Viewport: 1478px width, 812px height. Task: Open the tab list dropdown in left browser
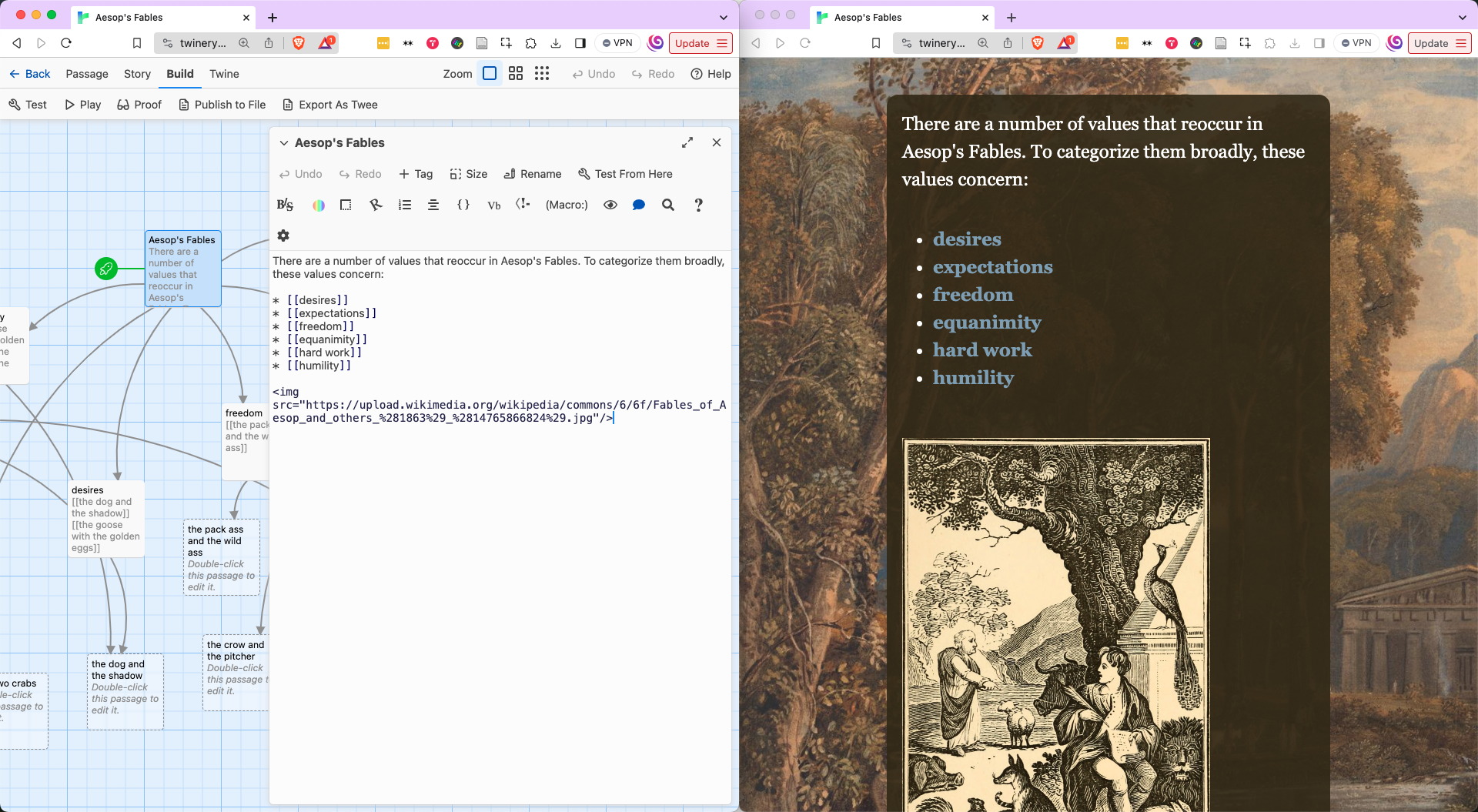[x=724, y=17]
